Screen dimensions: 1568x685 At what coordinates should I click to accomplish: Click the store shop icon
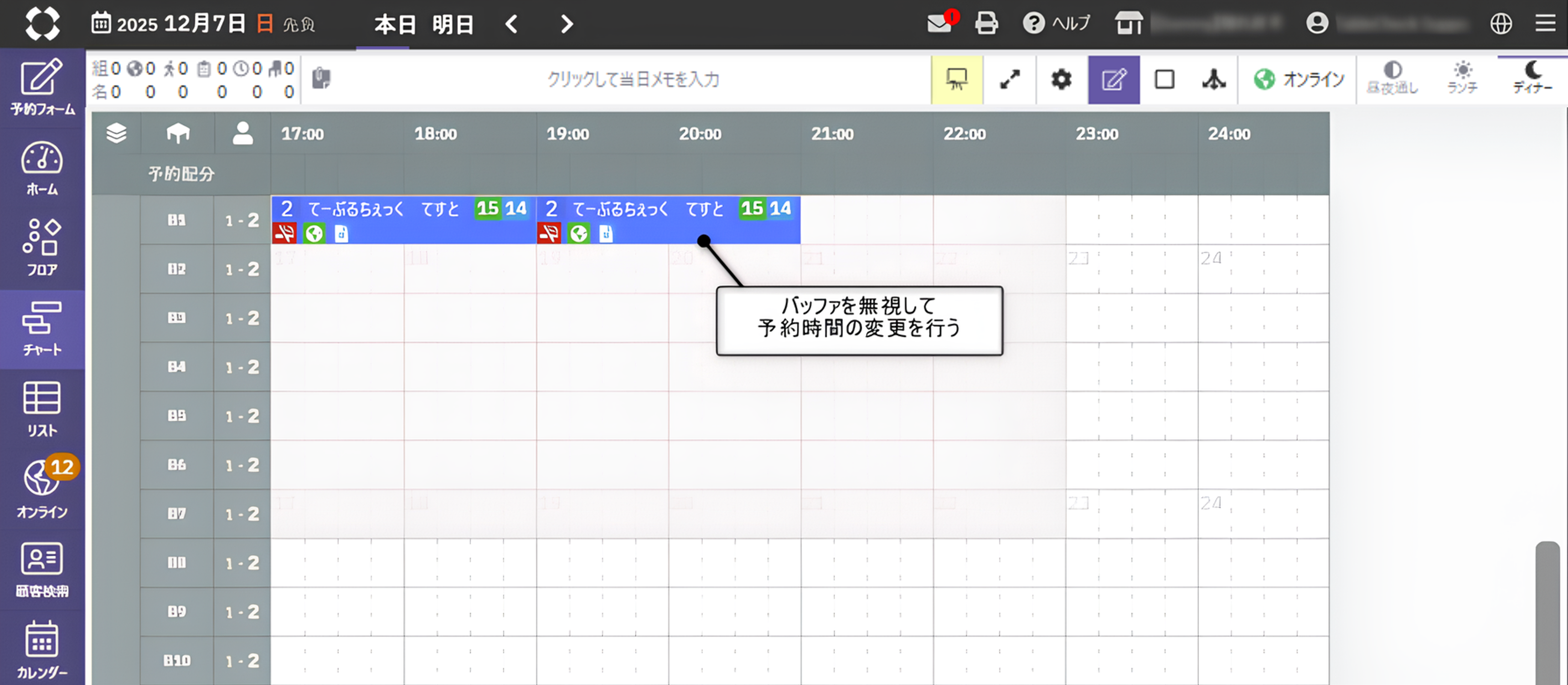click(x=1129, y=23)
